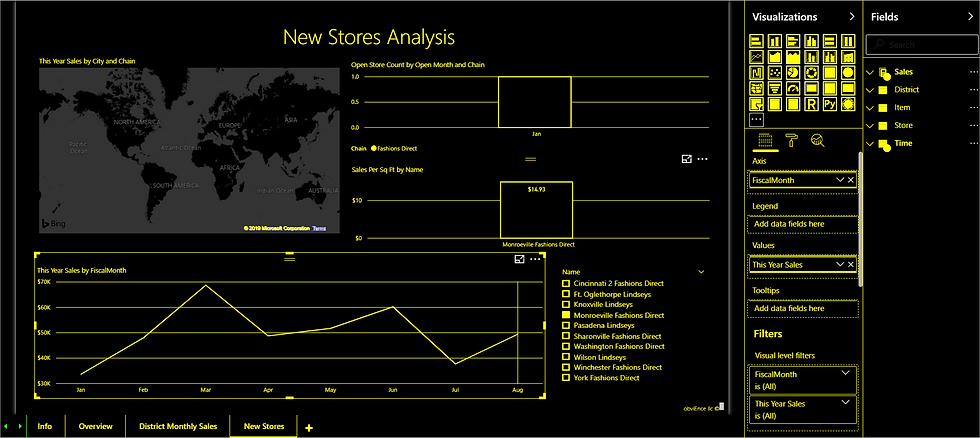The image size is (980, 438).
Task: Check Knoxville Lindseys in slicer
Action: (x=566, y=304)
